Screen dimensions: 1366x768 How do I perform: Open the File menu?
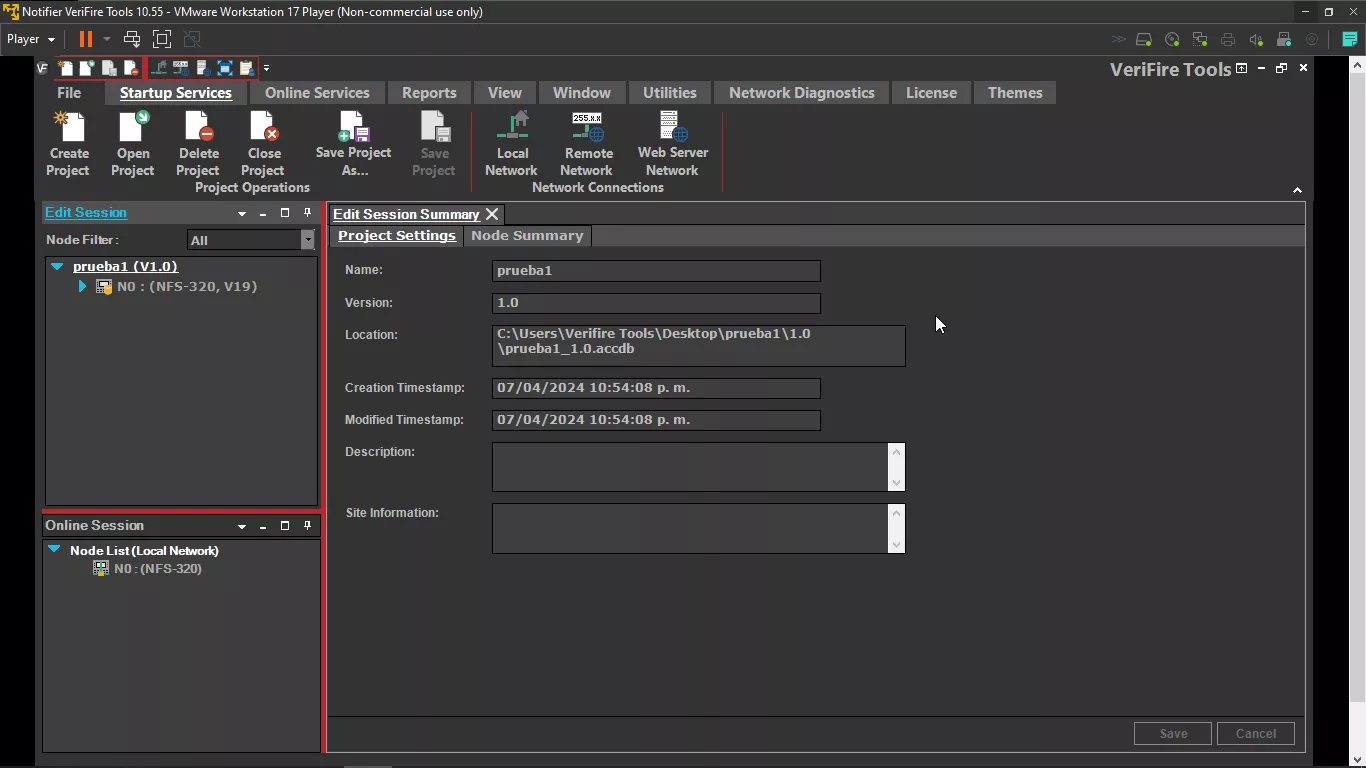click(69, 93)
